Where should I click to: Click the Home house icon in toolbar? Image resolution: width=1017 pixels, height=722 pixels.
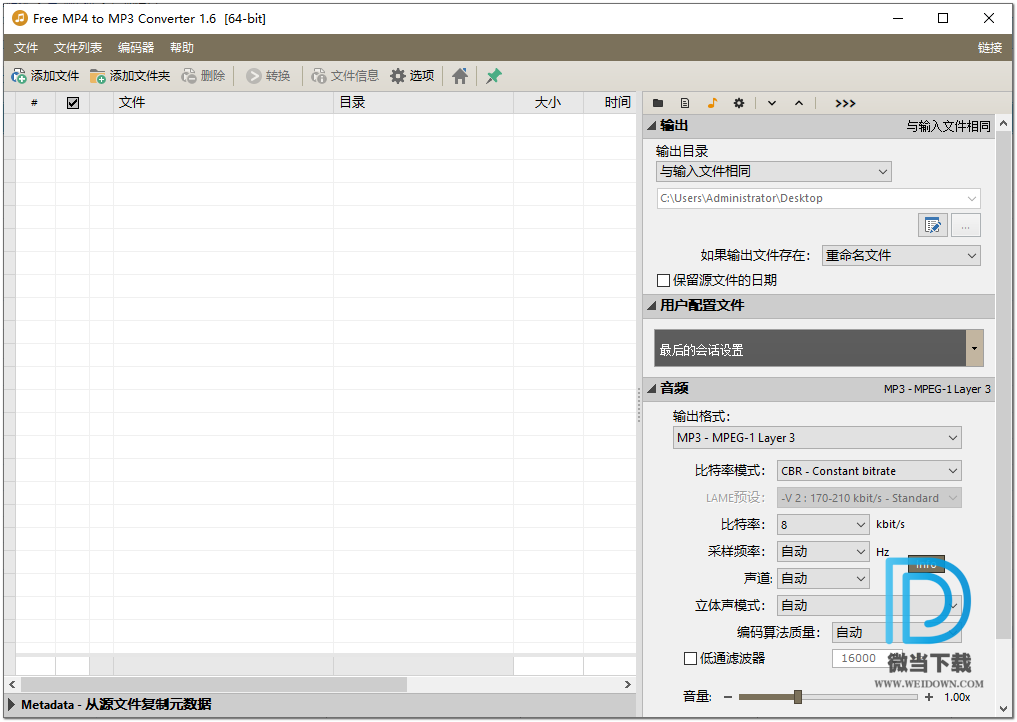pos(460,76)
